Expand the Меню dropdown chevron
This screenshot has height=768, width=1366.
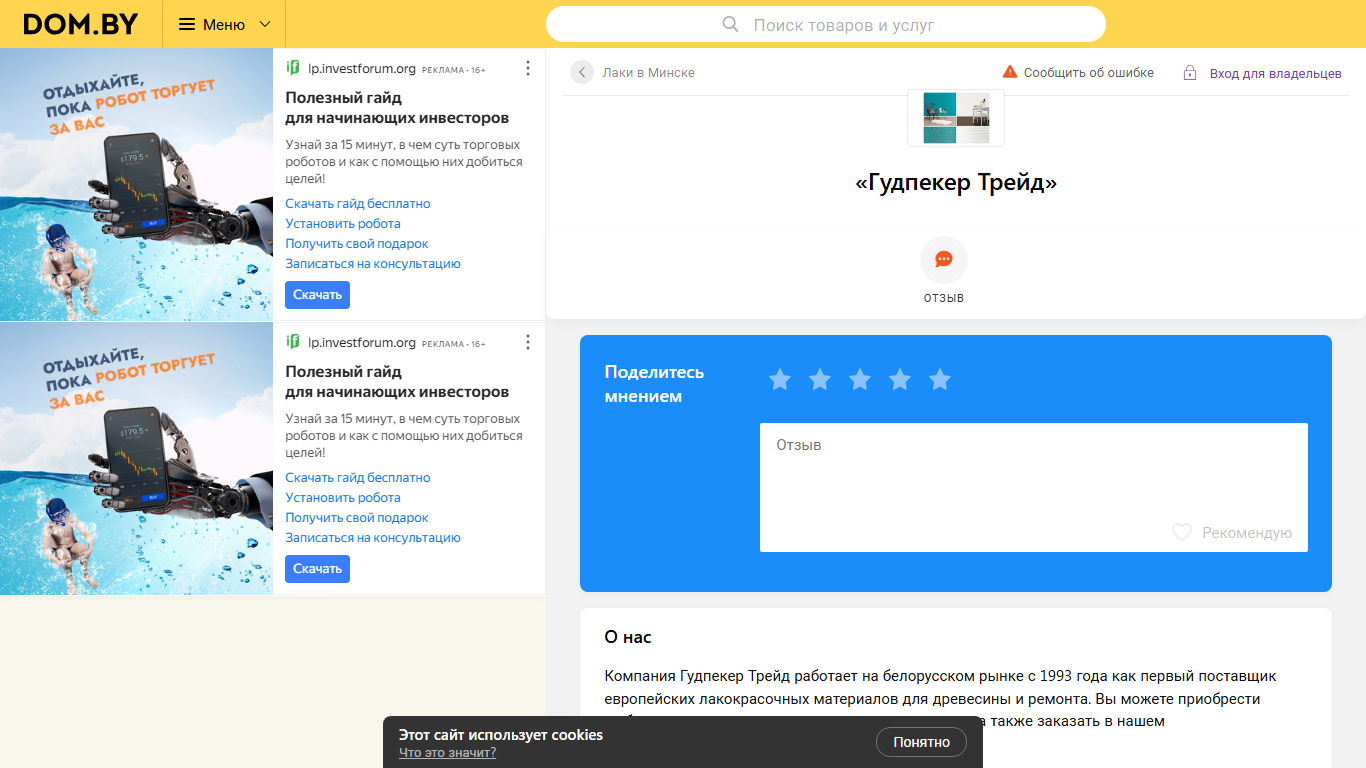(265, 24)
